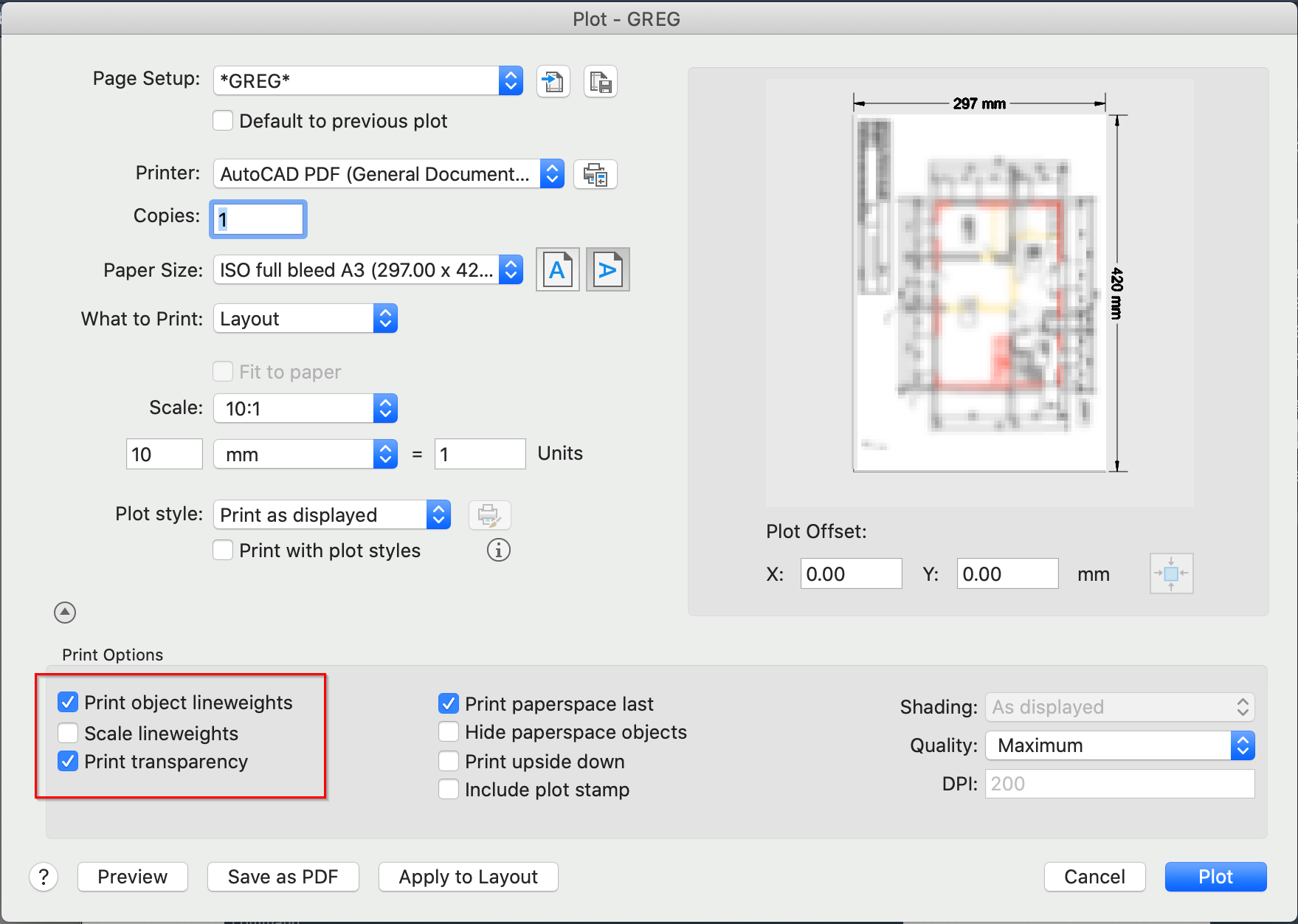Viewport: 1298px width, 924px height.
Task: Click the copy page setup icon
Action: click(600, 81)
